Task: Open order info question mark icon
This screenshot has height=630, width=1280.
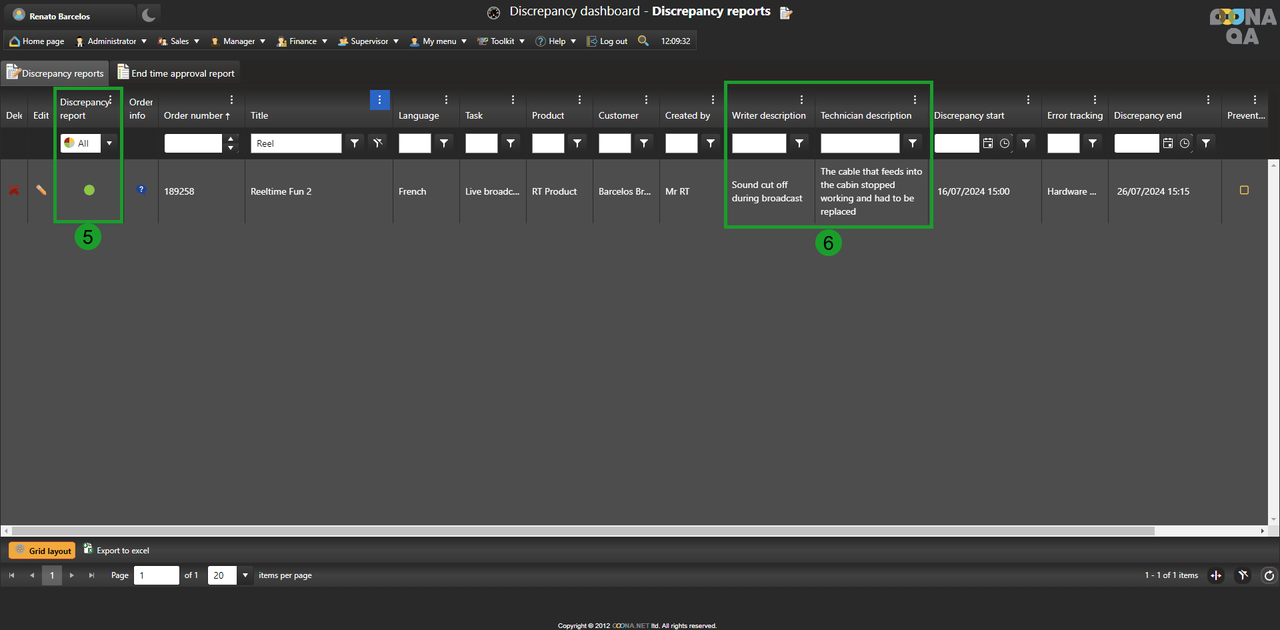Action: tap(141, 190)
